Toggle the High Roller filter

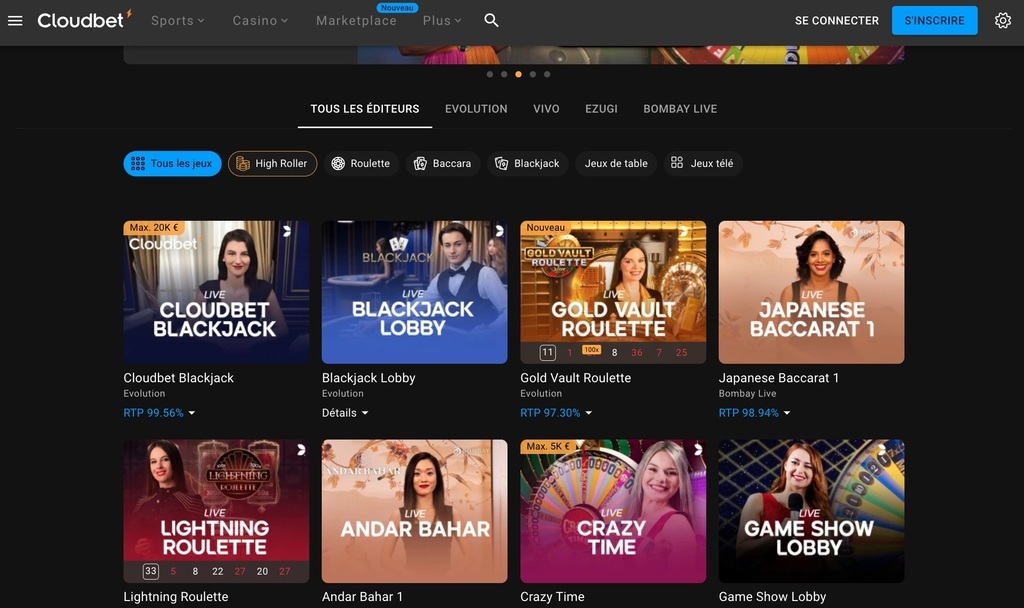tap(272, 163)
